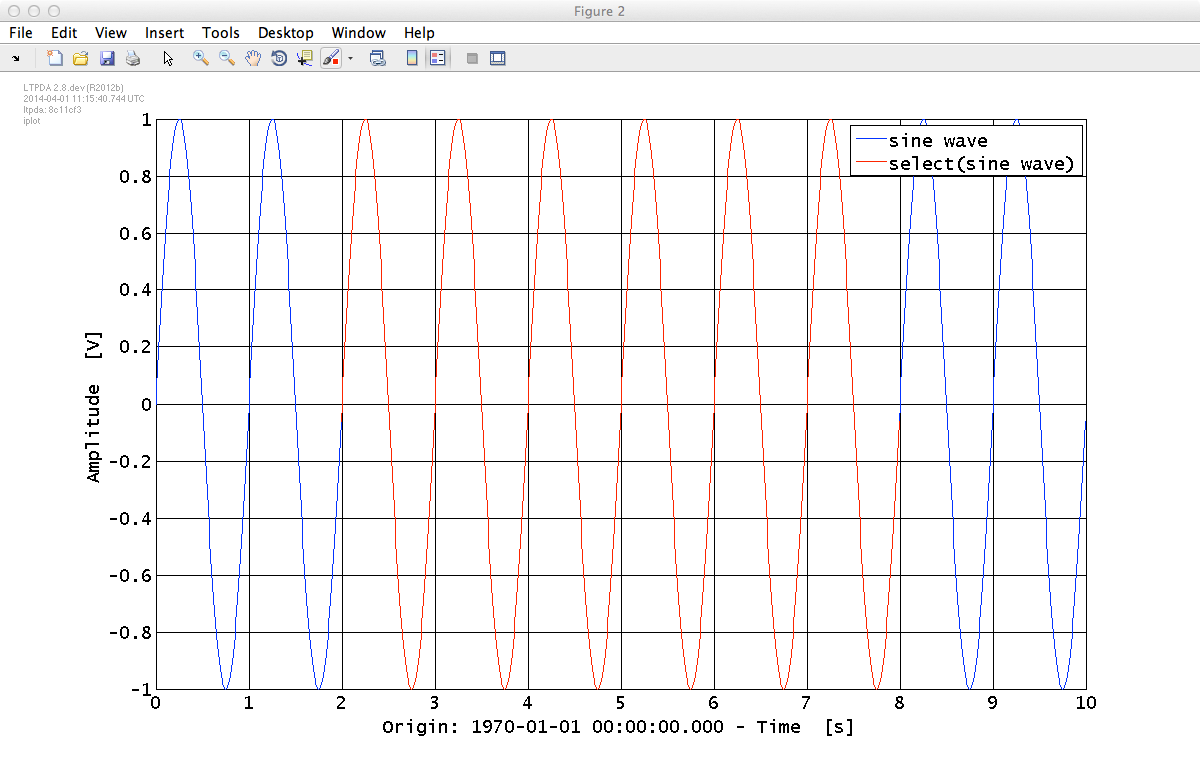Toggle the Link Plot tool
This screenshot has width=1200, height=773.
click(x=378, y=58)
